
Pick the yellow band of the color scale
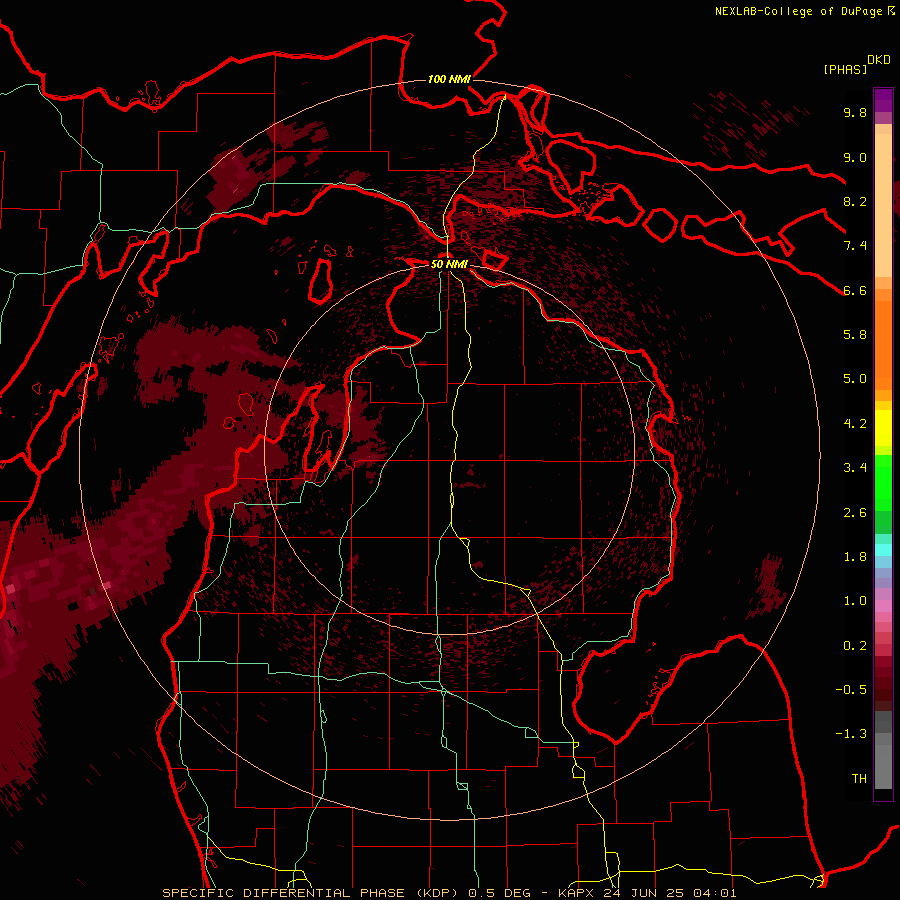[883, 428]
